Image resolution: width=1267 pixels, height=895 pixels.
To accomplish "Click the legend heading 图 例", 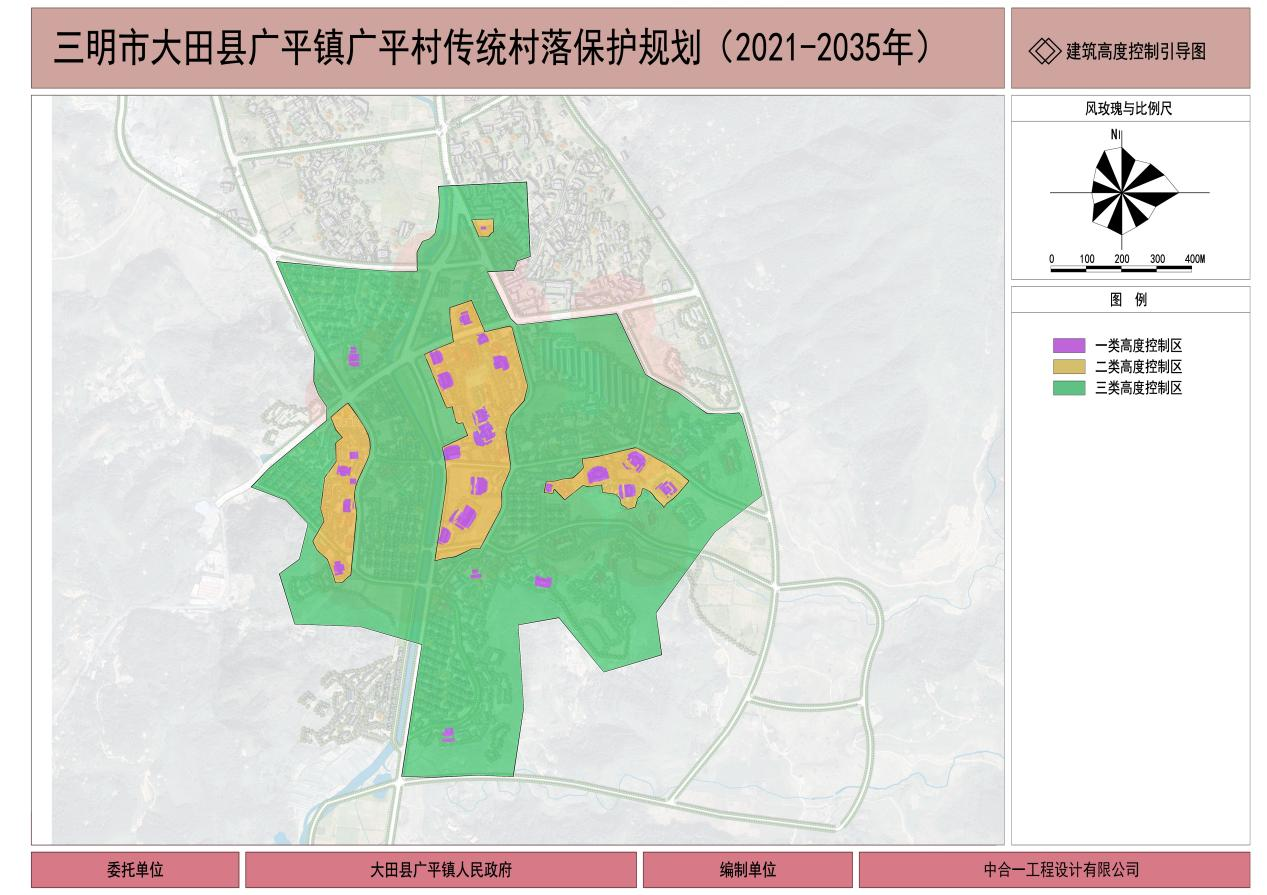I will tap(1129, 300).
